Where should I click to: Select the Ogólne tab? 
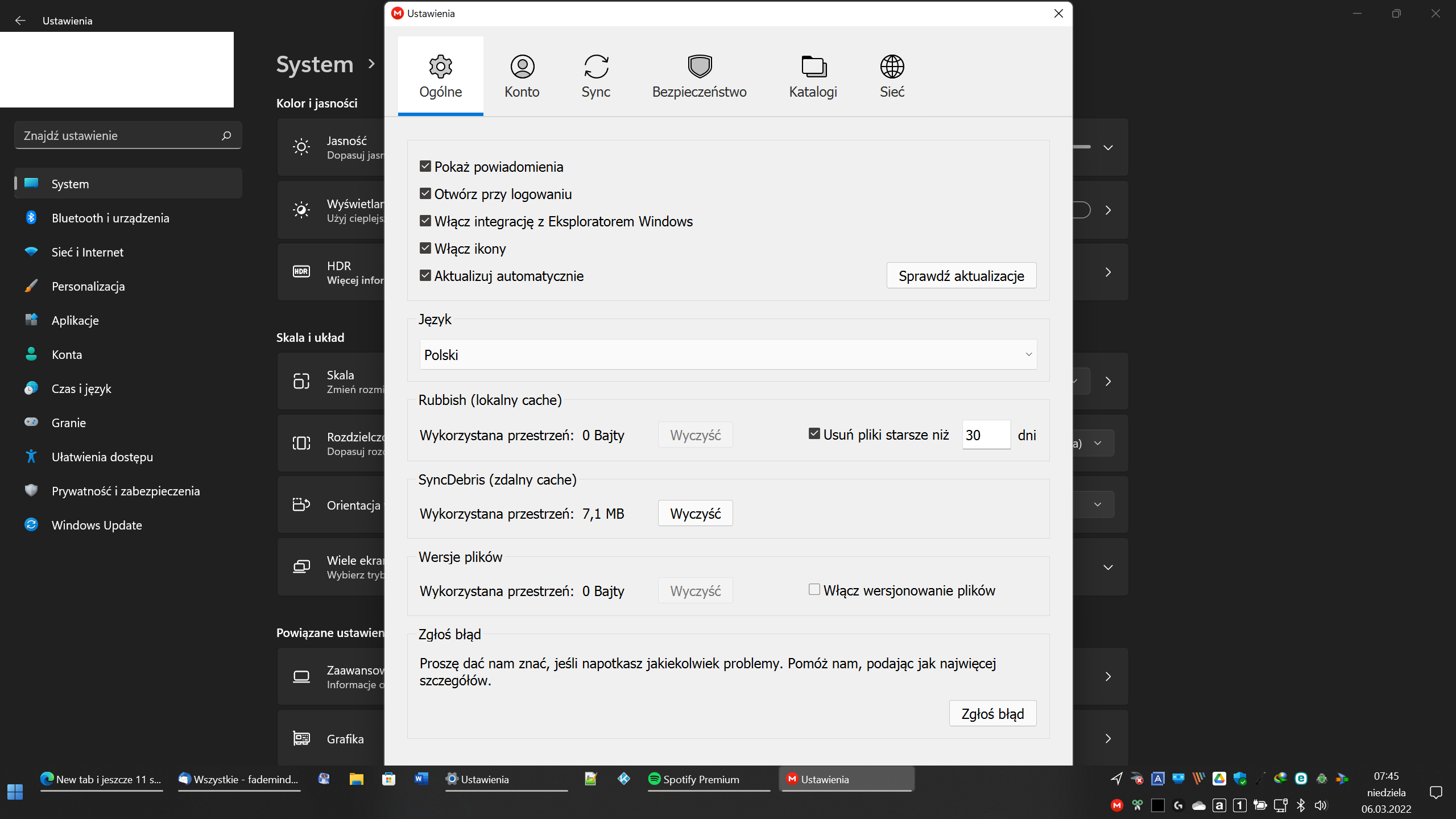tap(440, 76)
